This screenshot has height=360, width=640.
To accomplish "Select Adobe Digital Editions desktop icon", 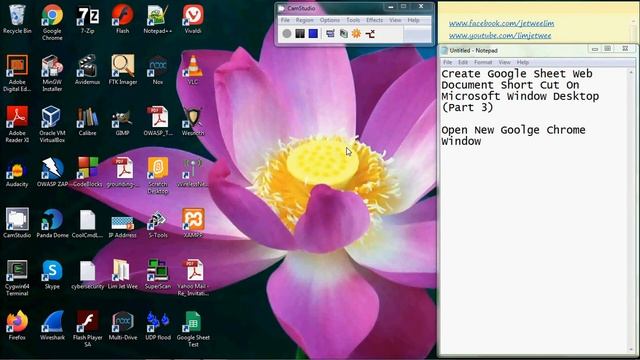I will pyautogui.click(x=17, y=73).
